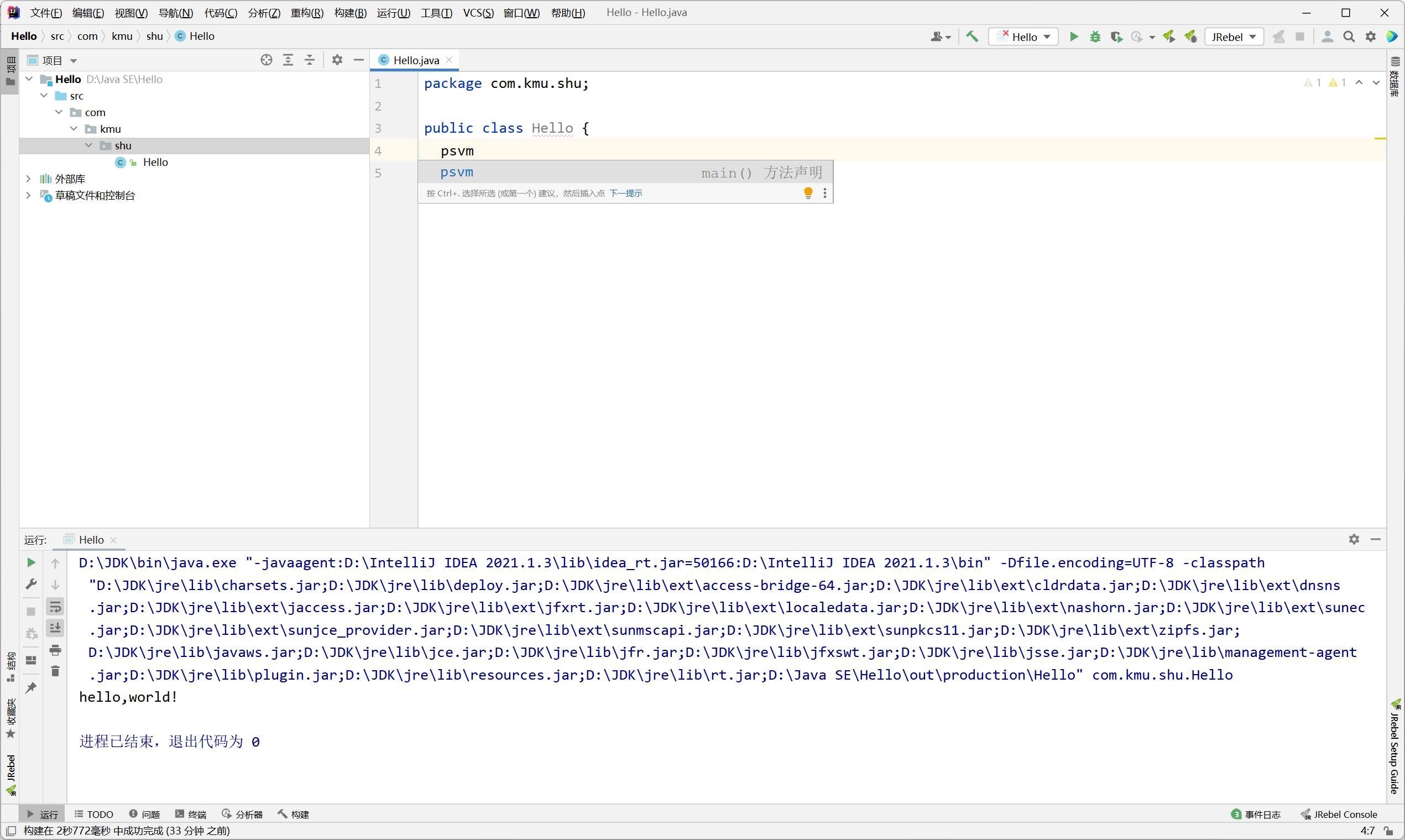Screen dimensions: 1405x840
Task: Click the 下一提示 link in completion popup
Action: point(626,193)
